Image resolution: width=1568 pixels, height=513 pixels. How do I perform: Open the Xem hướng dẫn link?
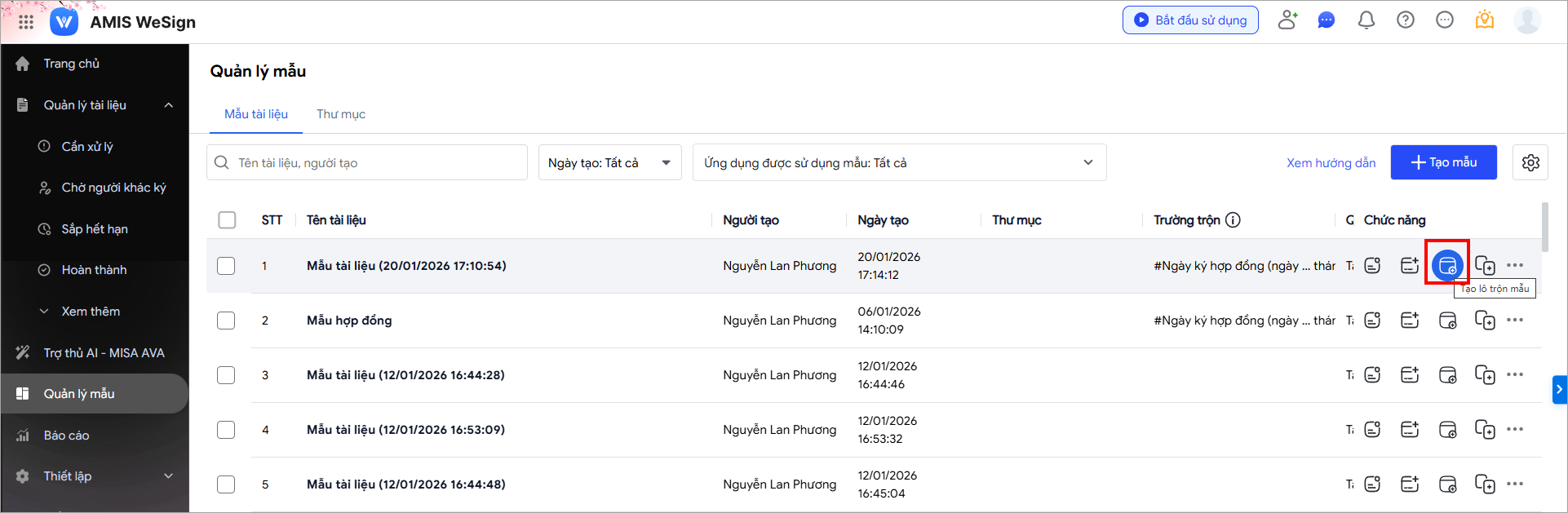(1331, 163)
